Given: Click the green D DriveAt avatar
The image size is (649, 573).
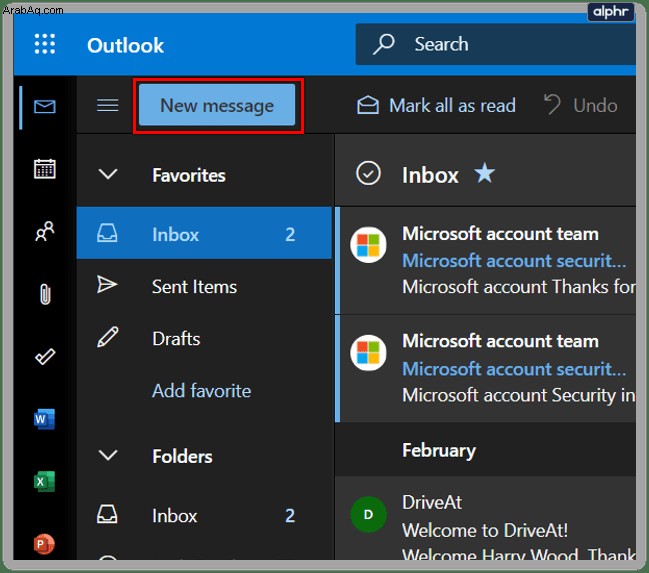Looking at the screenshot, I should tap(368, 515).
